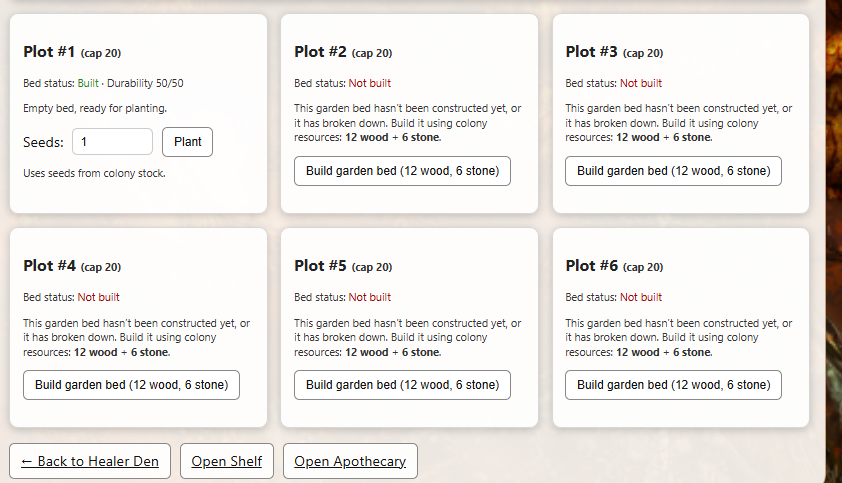Screen dimensions: 842x483
Task: Click the Plot #3 heading
Action: pos(592,52)
